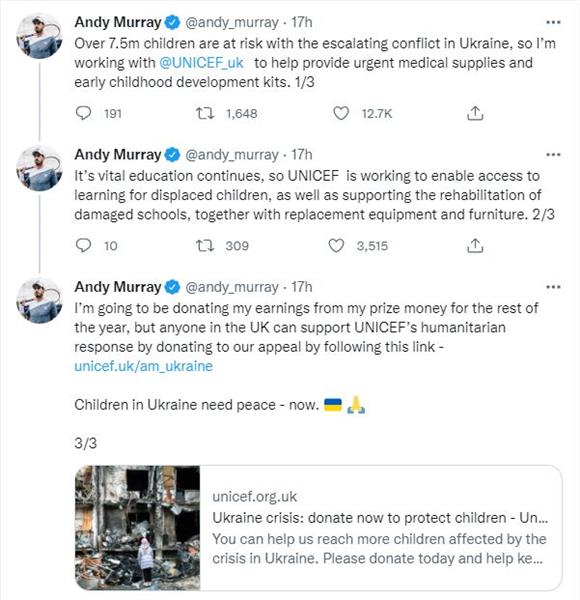Retweet the tweet with 1,648 retweets

[205, 113]
